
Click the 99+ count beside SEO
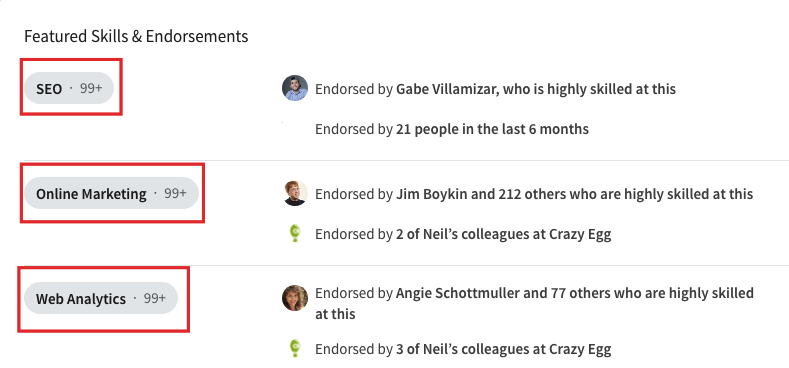pos(91,88)
